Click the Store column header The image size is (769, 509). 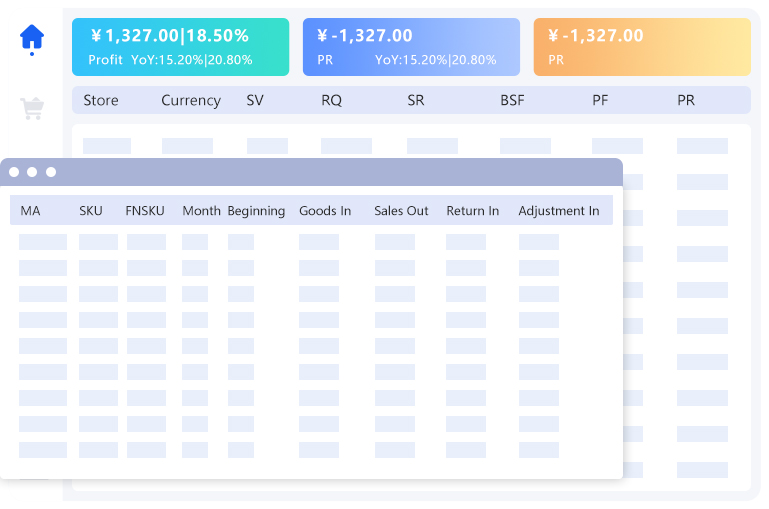[x=101, y=100]
